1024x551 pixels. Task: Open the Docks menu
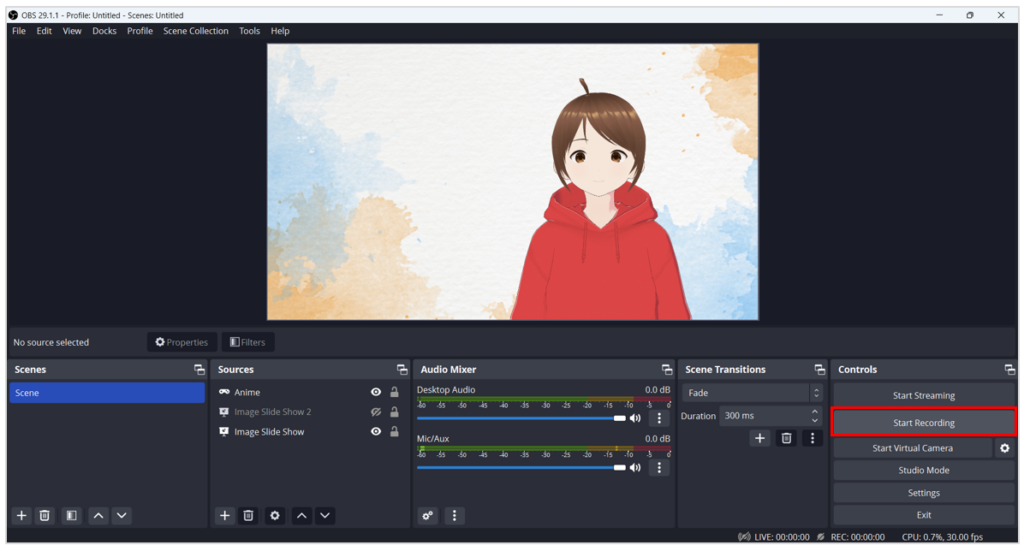click(104, 31)
